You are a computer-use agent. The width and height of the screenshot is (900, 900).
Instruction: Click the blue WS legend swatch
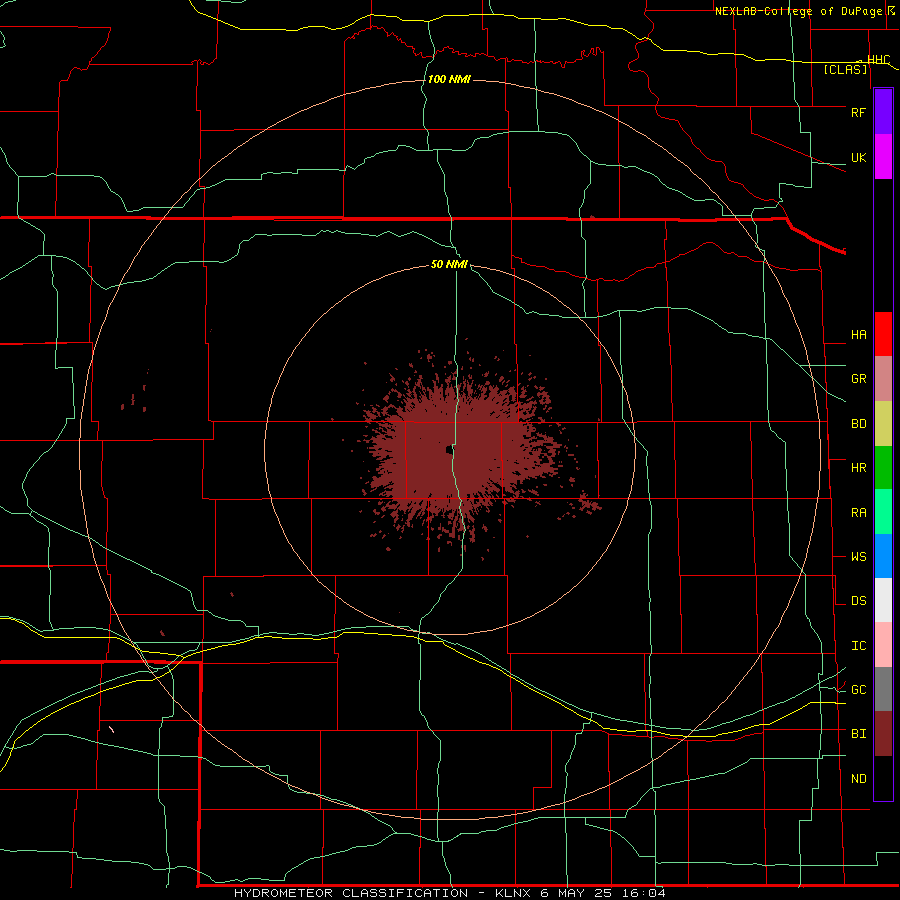(883, 556)
